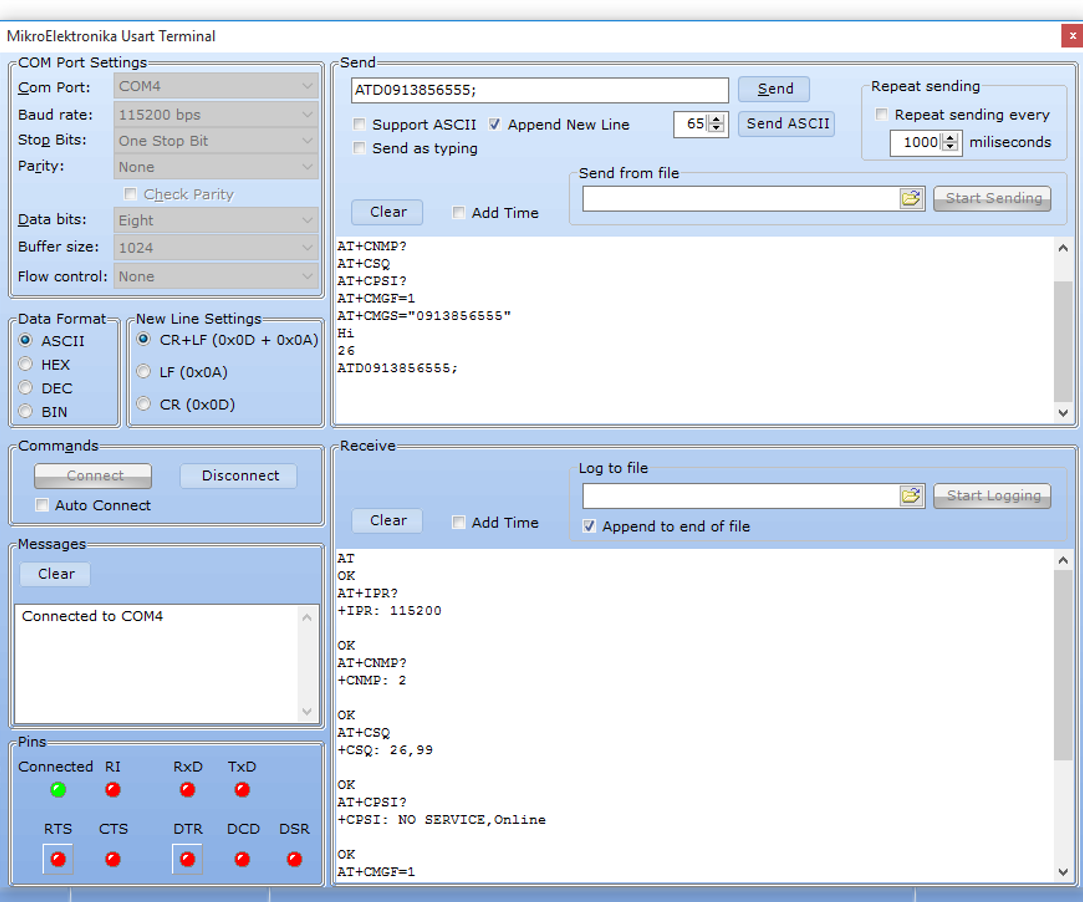
Task: Increase the ASCII value spinner
Action: click(716, 120)
